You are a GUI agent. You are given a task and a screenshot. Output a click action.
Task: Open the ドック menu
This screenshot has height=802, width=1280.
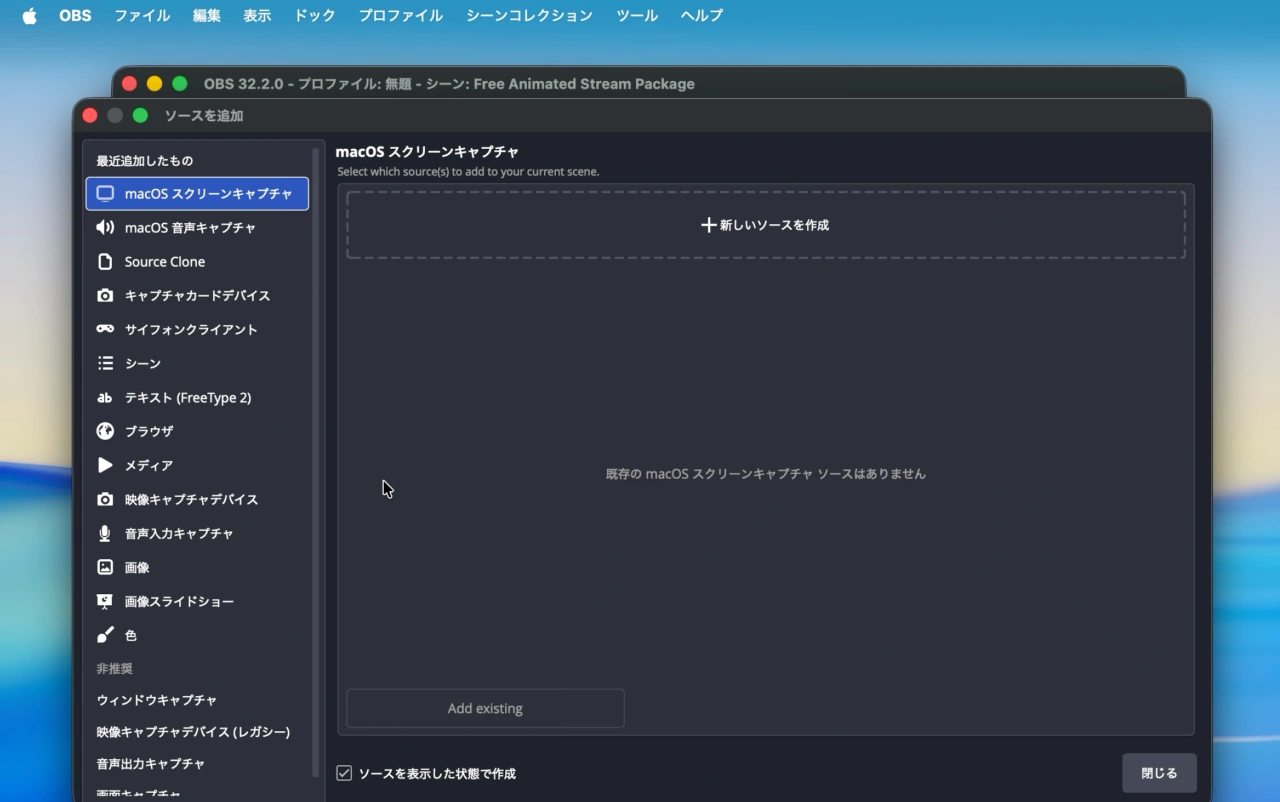pos(315,16)
